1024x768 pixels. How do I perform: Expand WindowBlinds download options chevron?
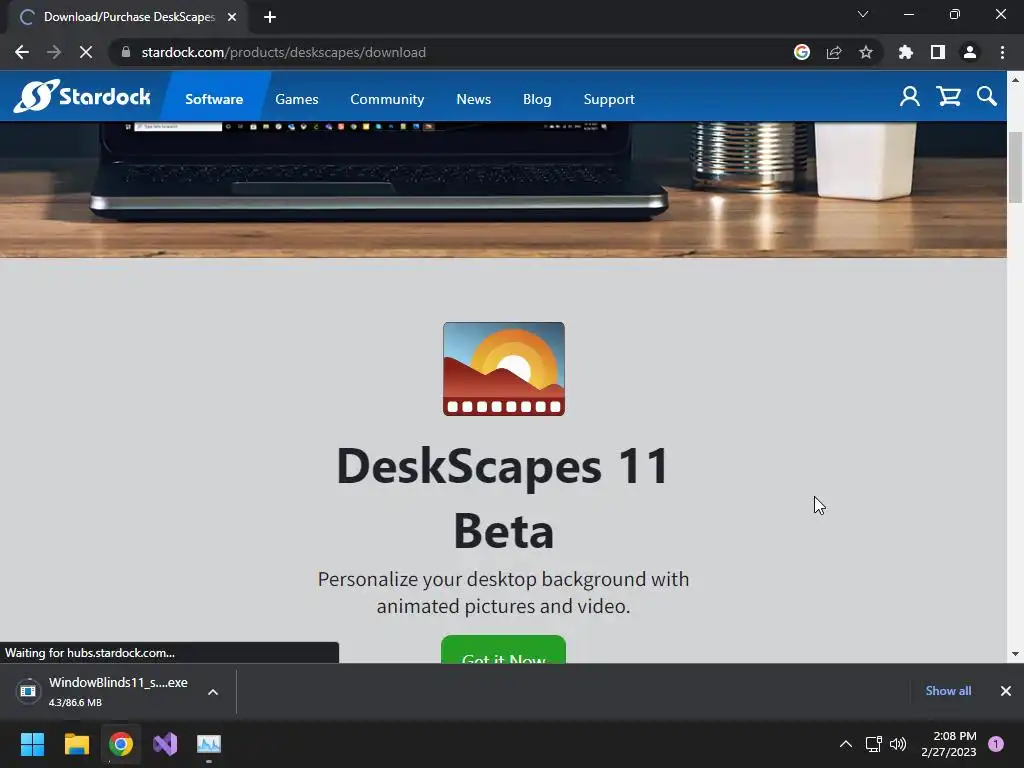213,692
